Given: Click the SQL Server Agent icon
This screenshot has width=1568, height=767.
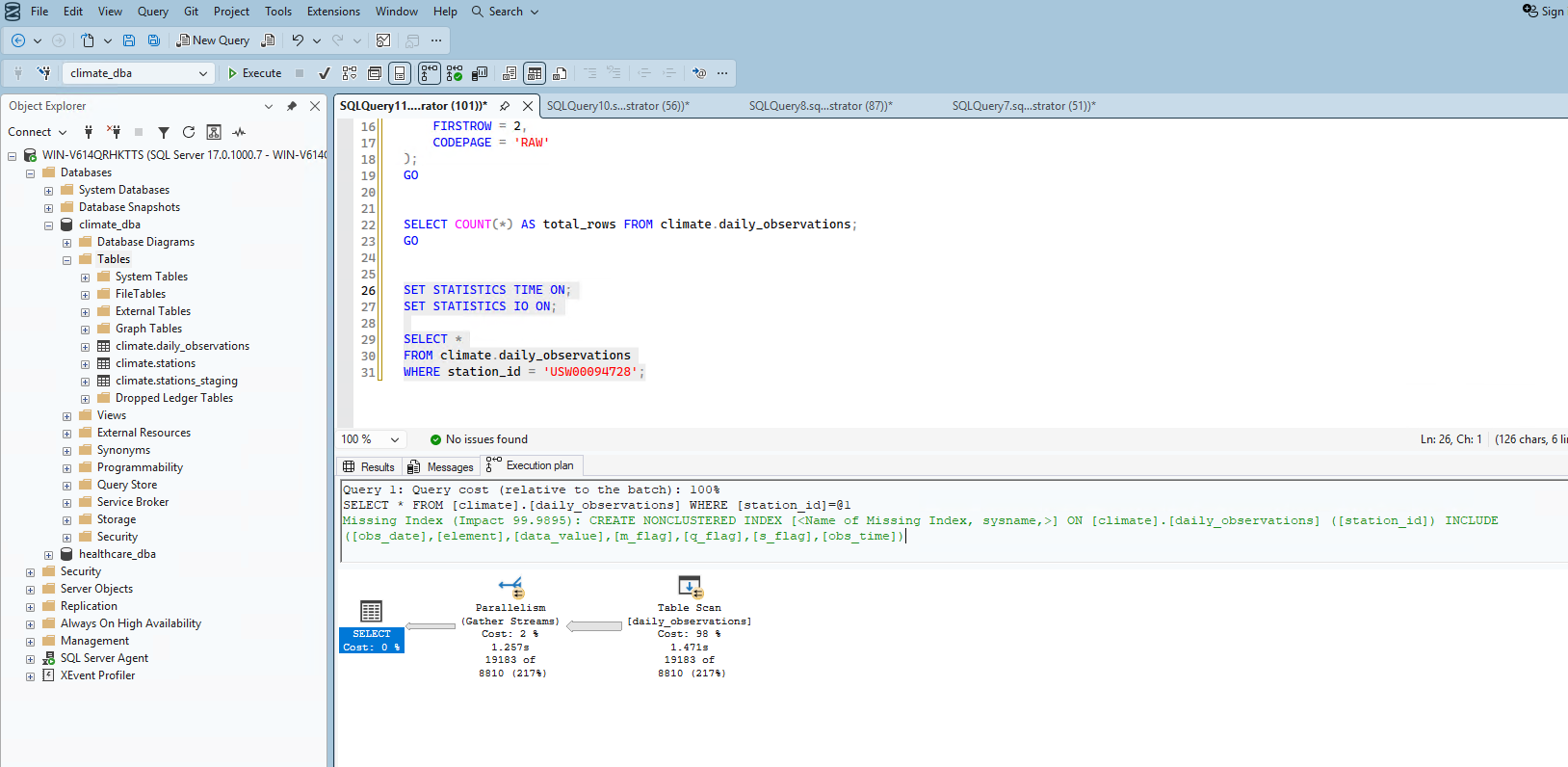Looking at the screenshot, I should click(48, 659).
